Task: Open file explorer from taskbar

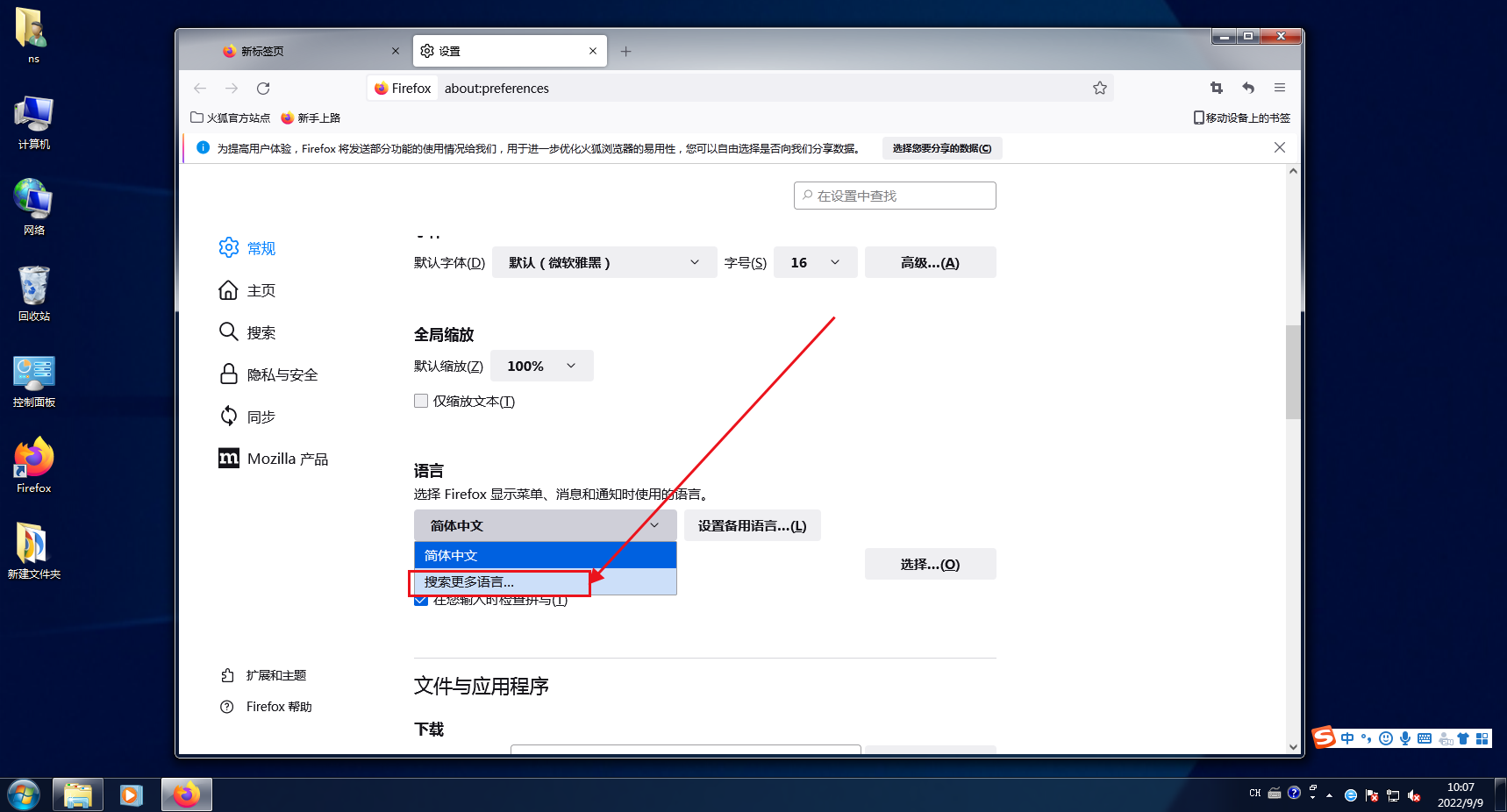Action: (x=78, y=795)
